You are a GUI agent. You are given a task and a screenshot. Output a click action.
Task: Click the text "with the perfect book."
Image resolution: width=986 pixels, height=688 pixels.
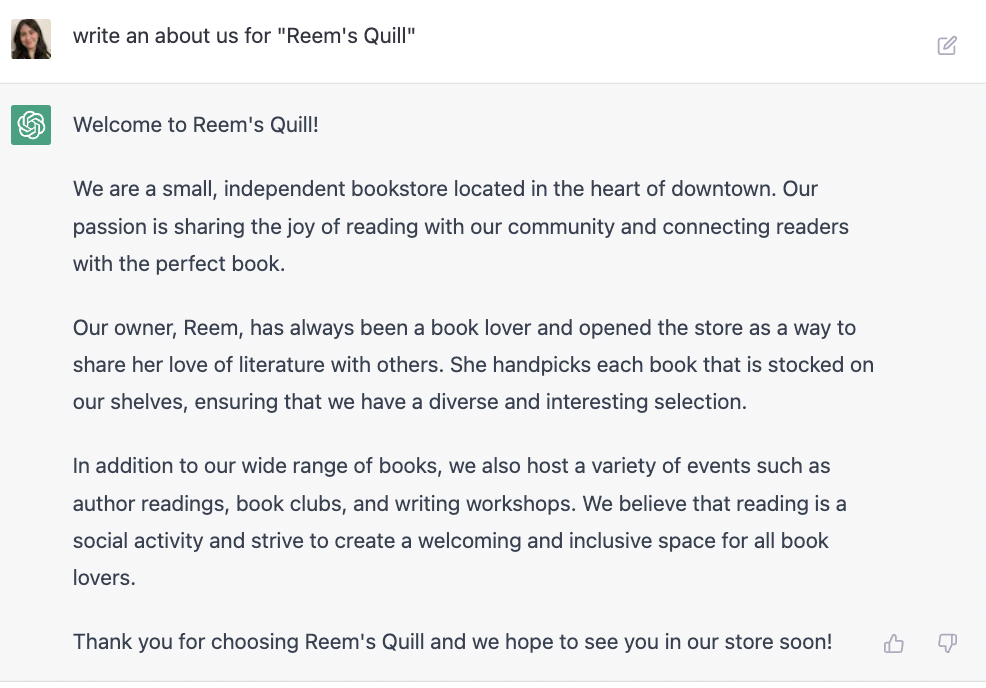tap(179, 264)
